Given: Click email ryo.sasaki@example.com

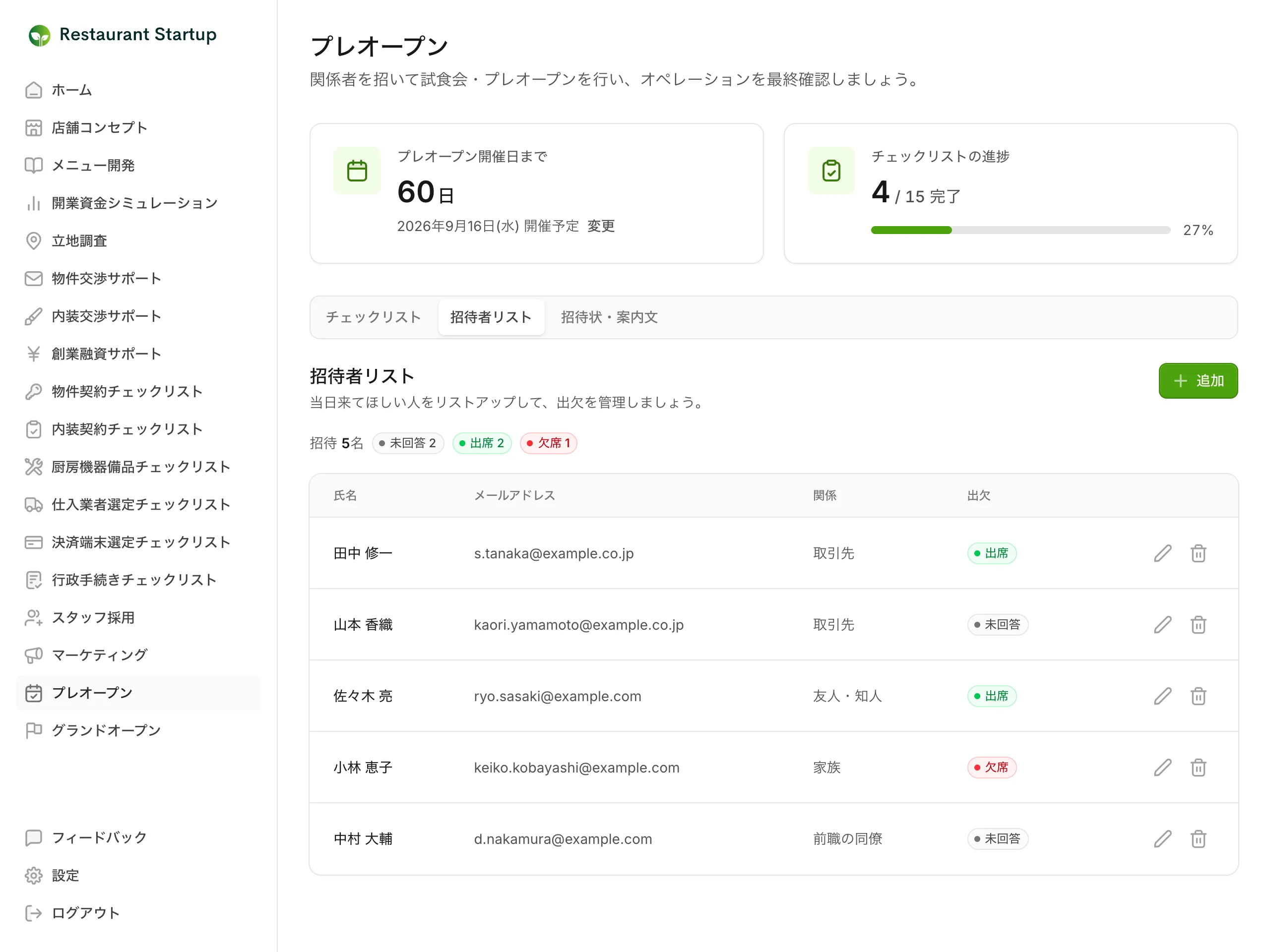Looking at the screenshot, I should (558, 696).
